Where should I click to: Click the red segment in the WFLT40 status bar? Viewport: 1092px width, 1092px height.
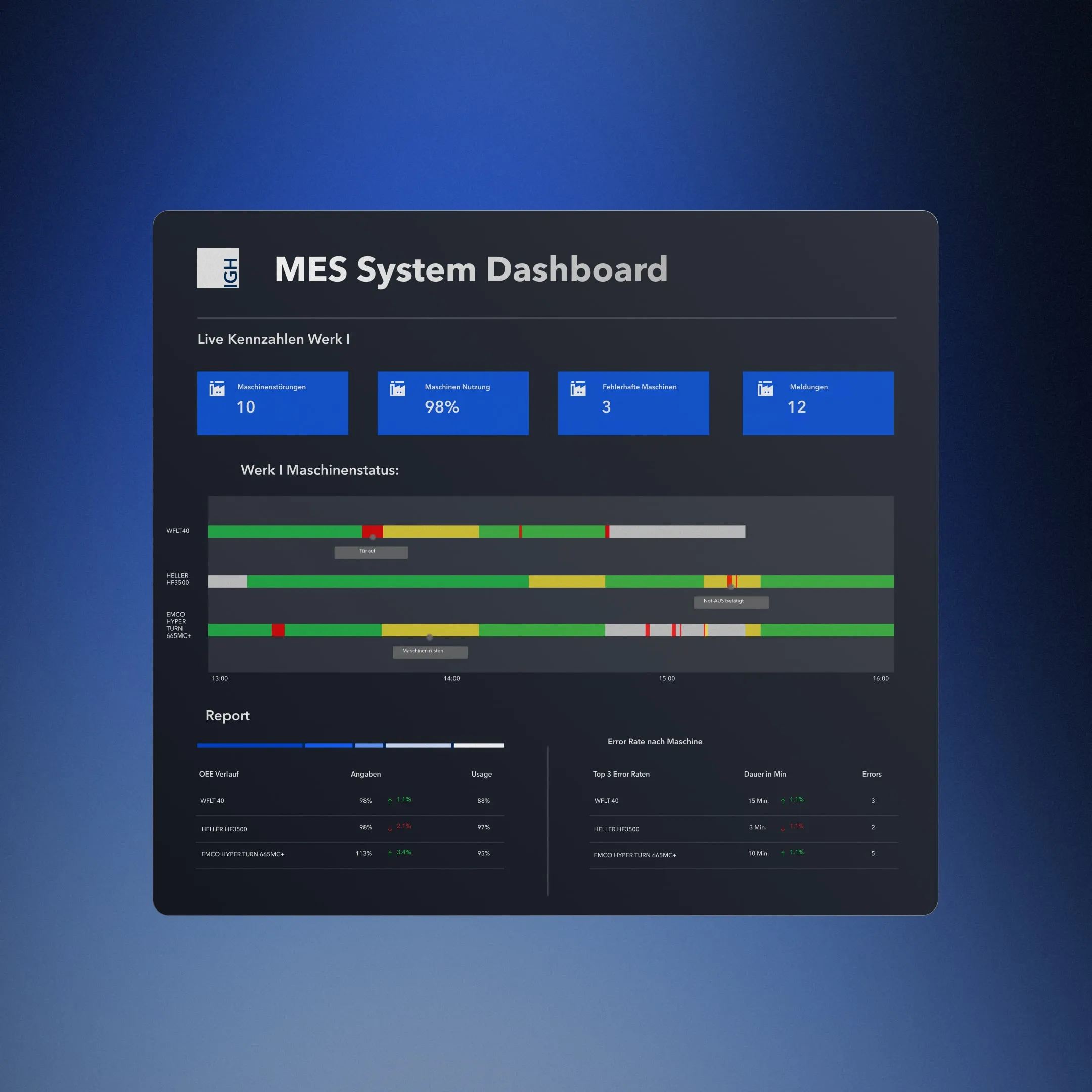[372, 532]
